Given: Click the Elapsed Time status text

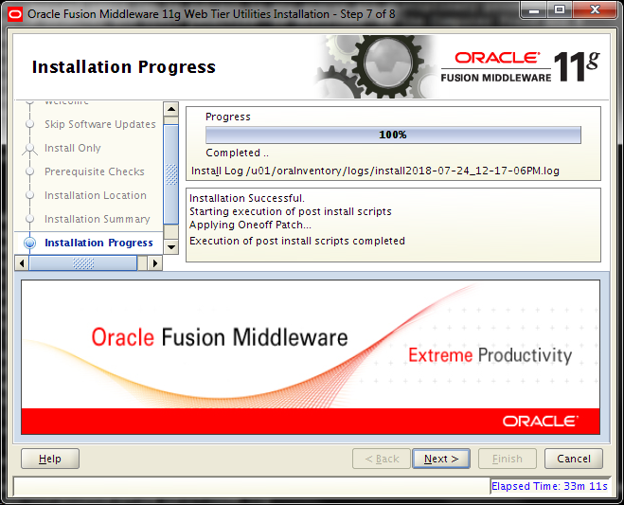Looking at the screenshot, I should (550, 486).
